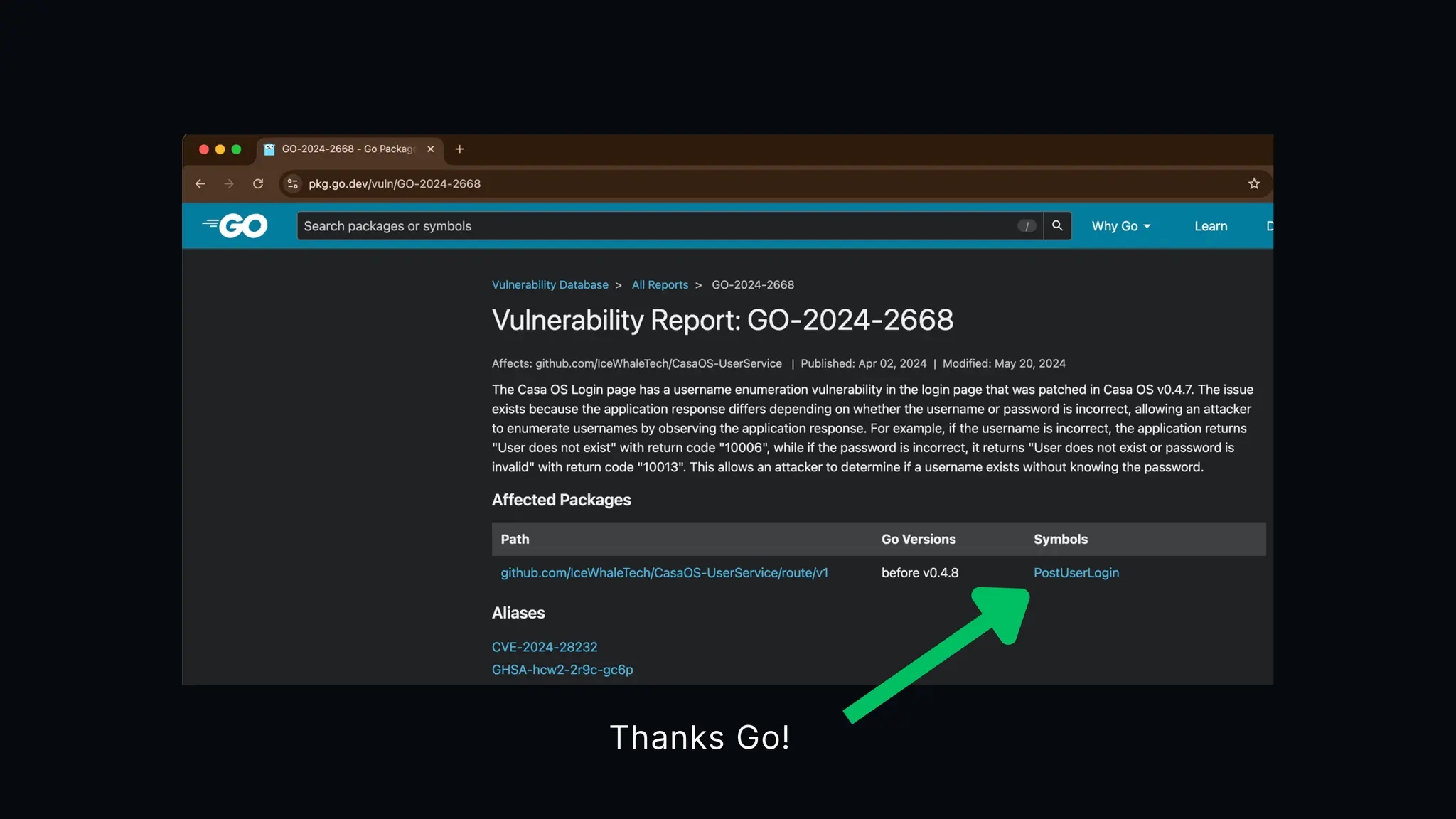Click the search magnifier icon
The image size is (1456, 819).
click(x=1057, y=225)
